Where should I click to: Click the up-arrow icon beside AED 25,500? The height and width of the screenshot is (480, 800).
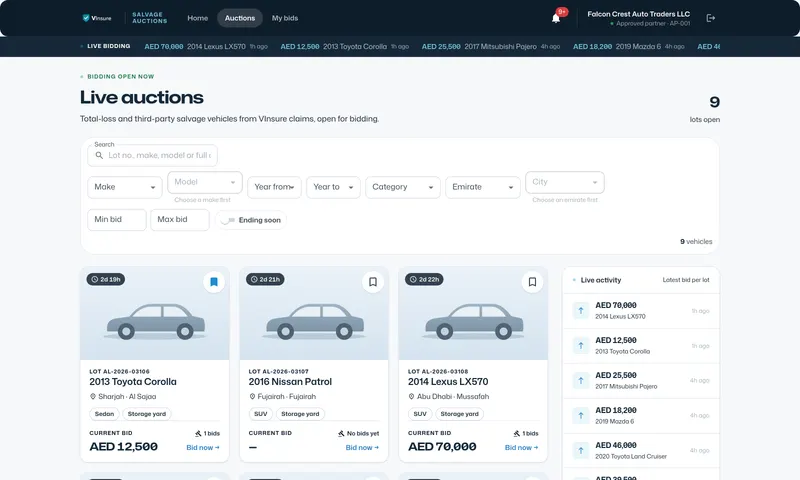[581, 380]
